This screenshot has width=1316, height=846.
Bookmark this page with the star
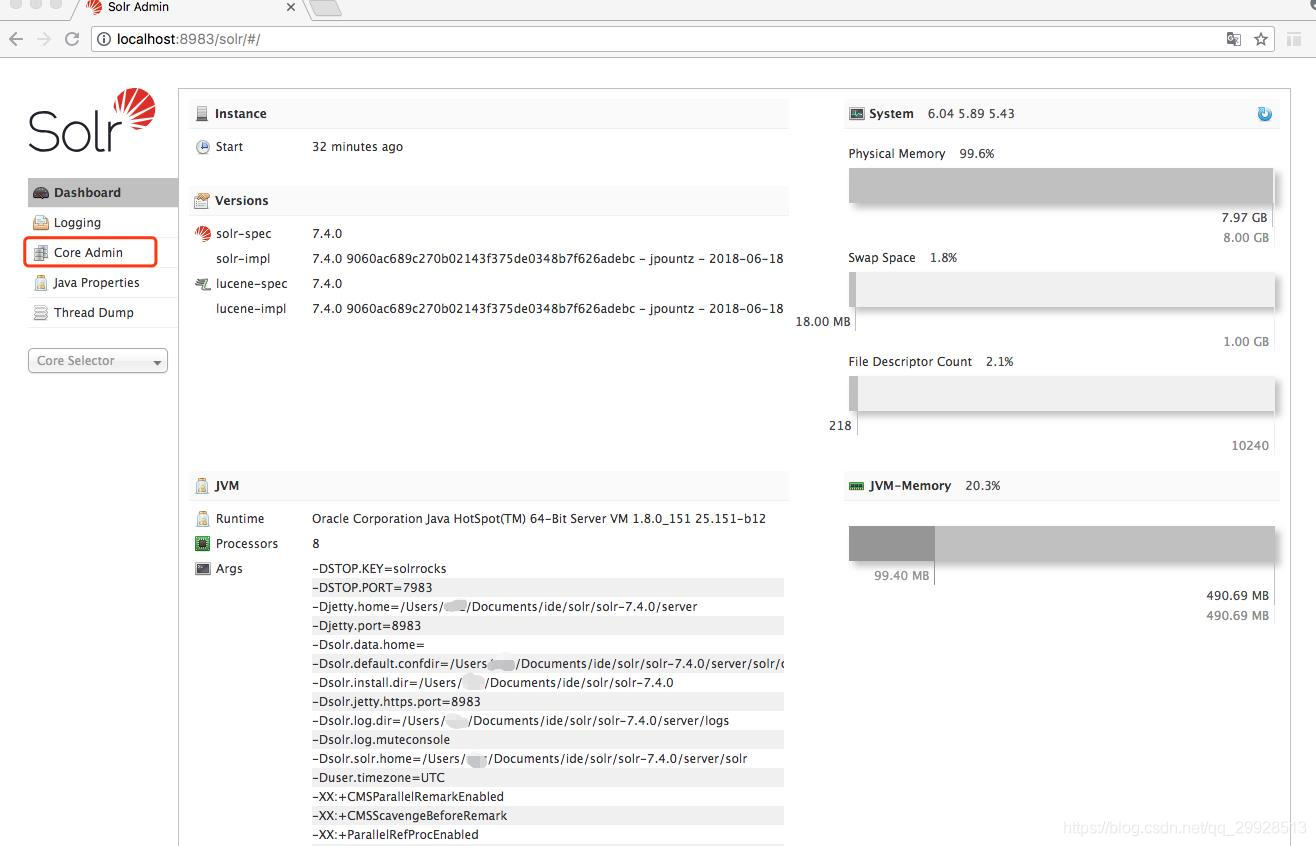click(1261, 39)
